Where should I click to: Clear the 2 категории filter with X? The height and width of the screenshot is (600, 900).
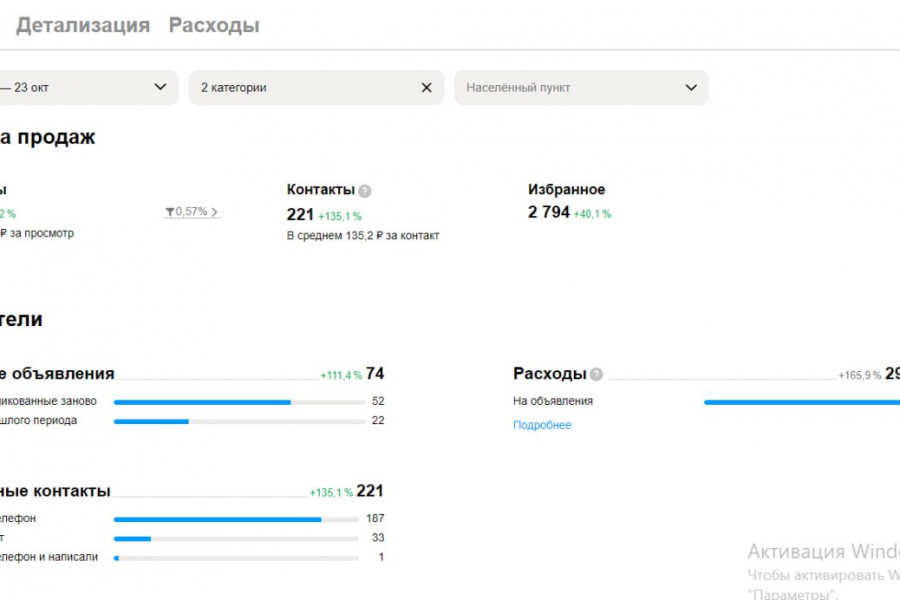click(426, 87)
